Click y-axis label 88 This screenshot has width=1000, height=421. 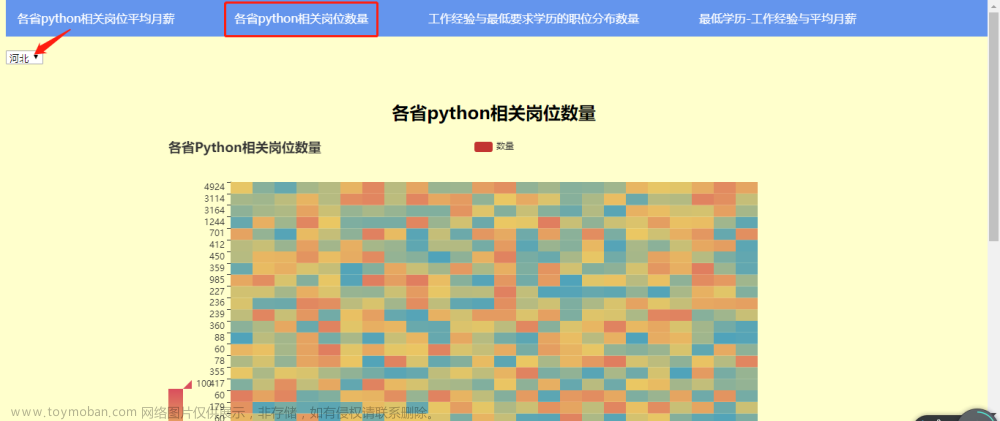click(219, 337)
